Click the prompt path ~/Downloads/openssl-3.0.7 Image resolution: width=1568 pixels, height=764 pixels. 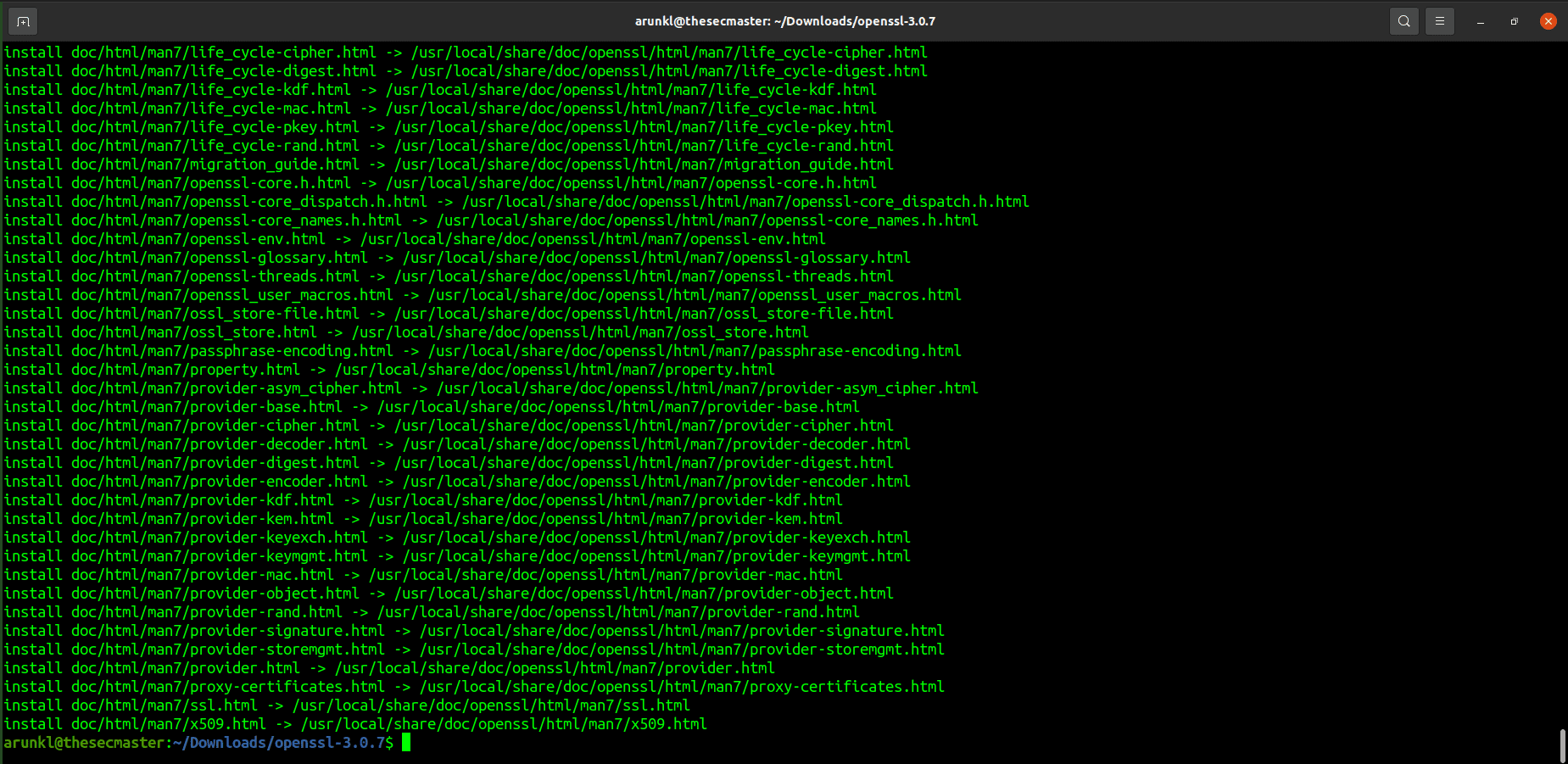279,743
